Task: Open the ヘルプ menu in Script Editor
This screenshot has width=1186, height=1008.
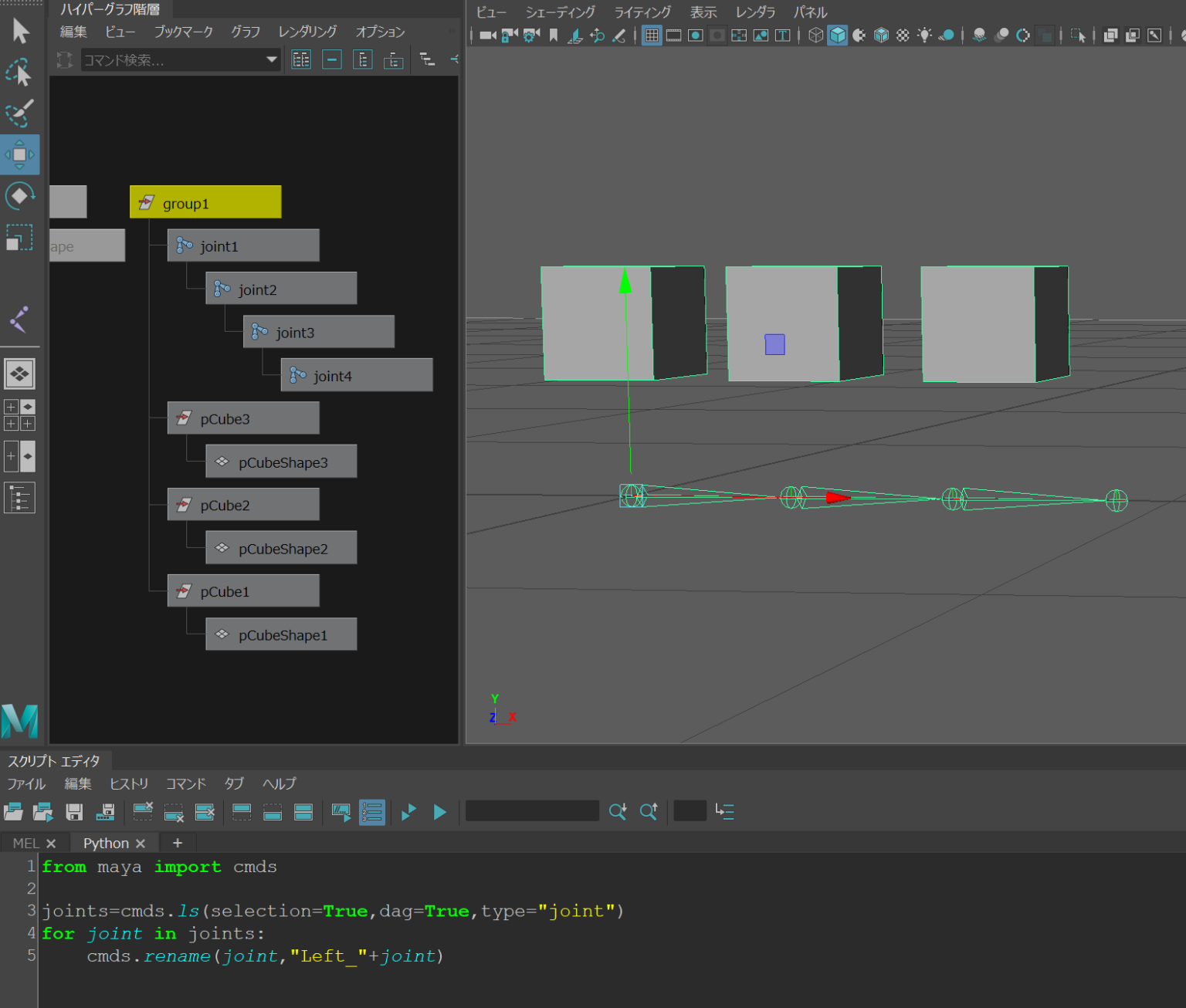Action: click(278, 783)
